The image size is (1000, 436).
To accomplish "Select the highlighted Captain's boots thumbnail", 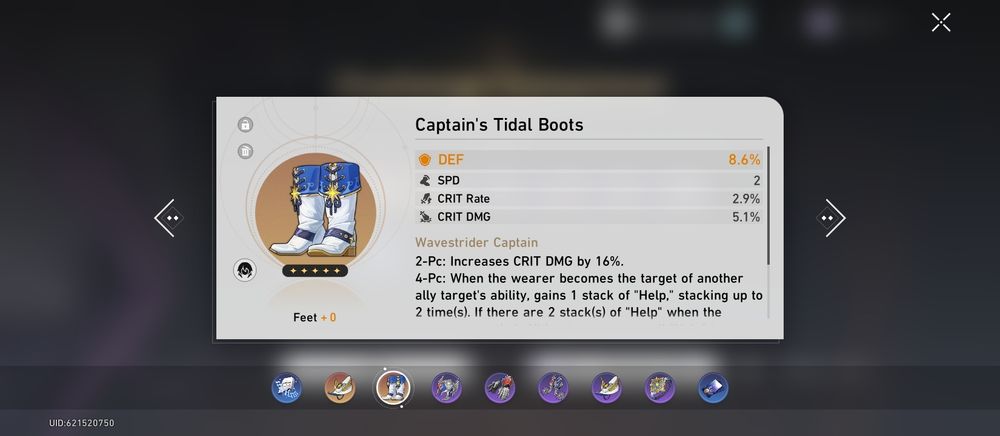I will click(x=393, y=388).
